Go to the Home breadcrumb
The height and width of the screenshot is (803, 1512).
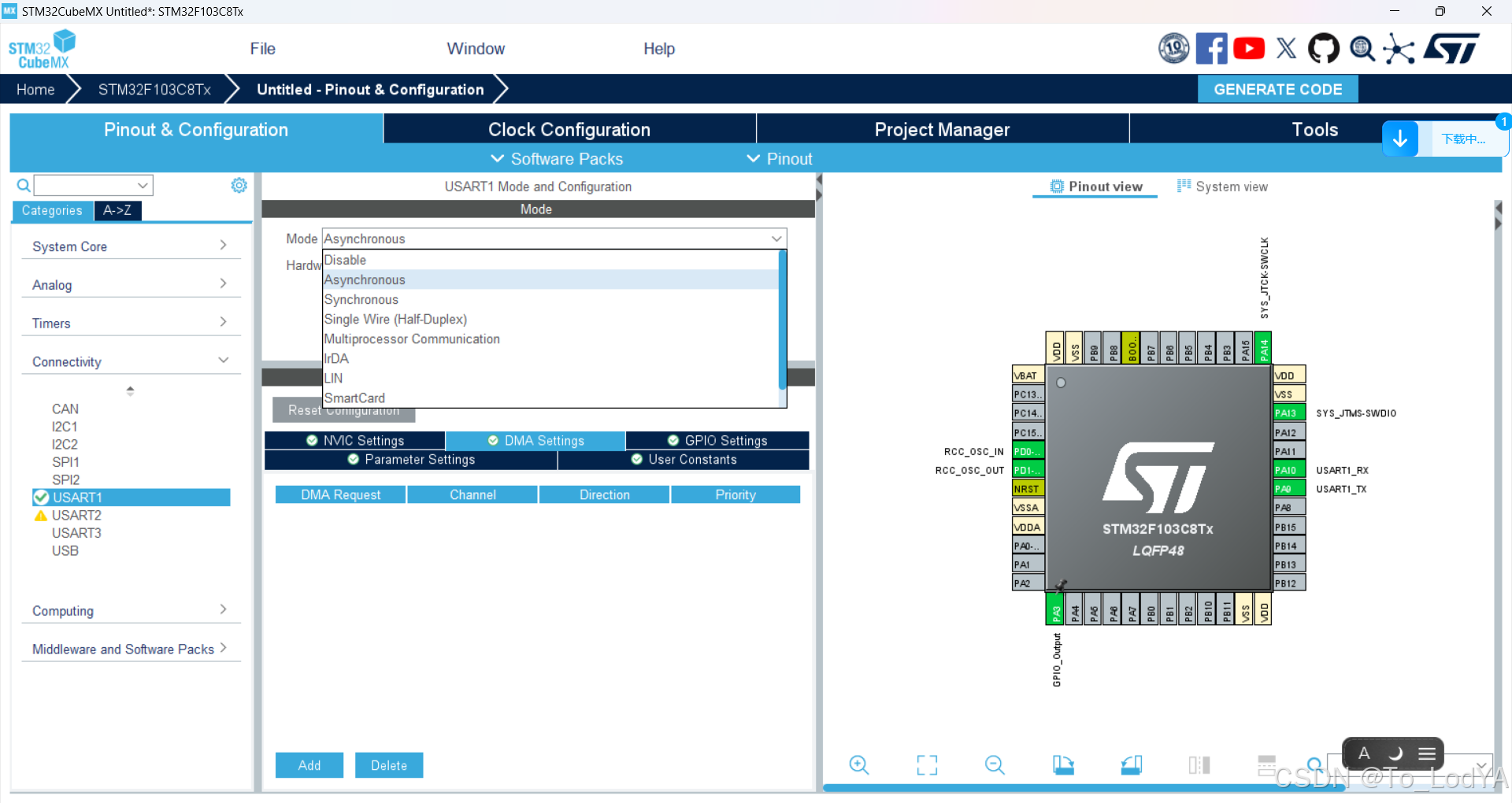(35, 90)
